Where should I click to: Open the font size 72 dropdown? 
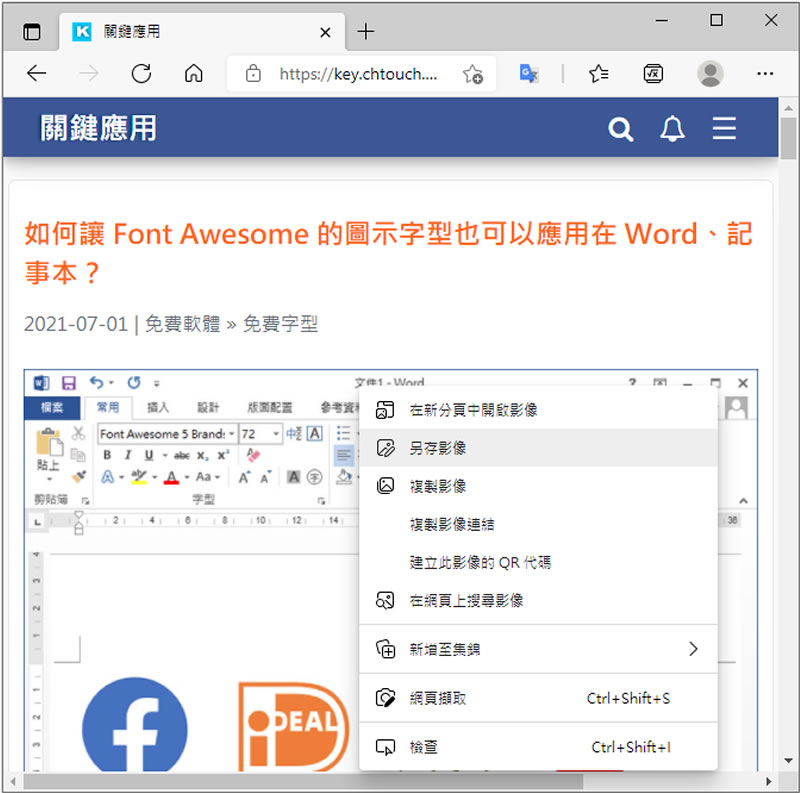pyautogui.click(x=276, y=434)
